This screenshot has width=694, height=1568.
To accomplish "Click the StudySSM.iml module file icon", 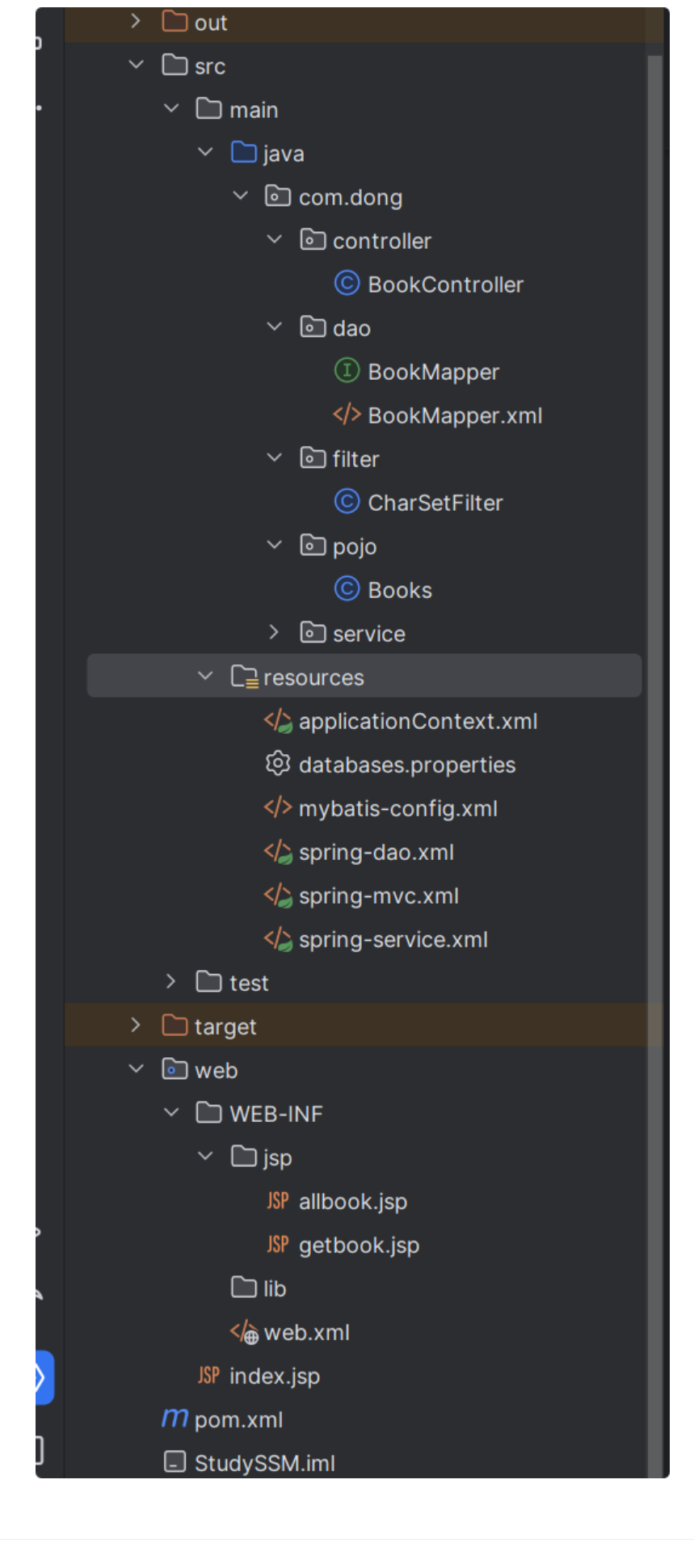I will coord(175,1462).
